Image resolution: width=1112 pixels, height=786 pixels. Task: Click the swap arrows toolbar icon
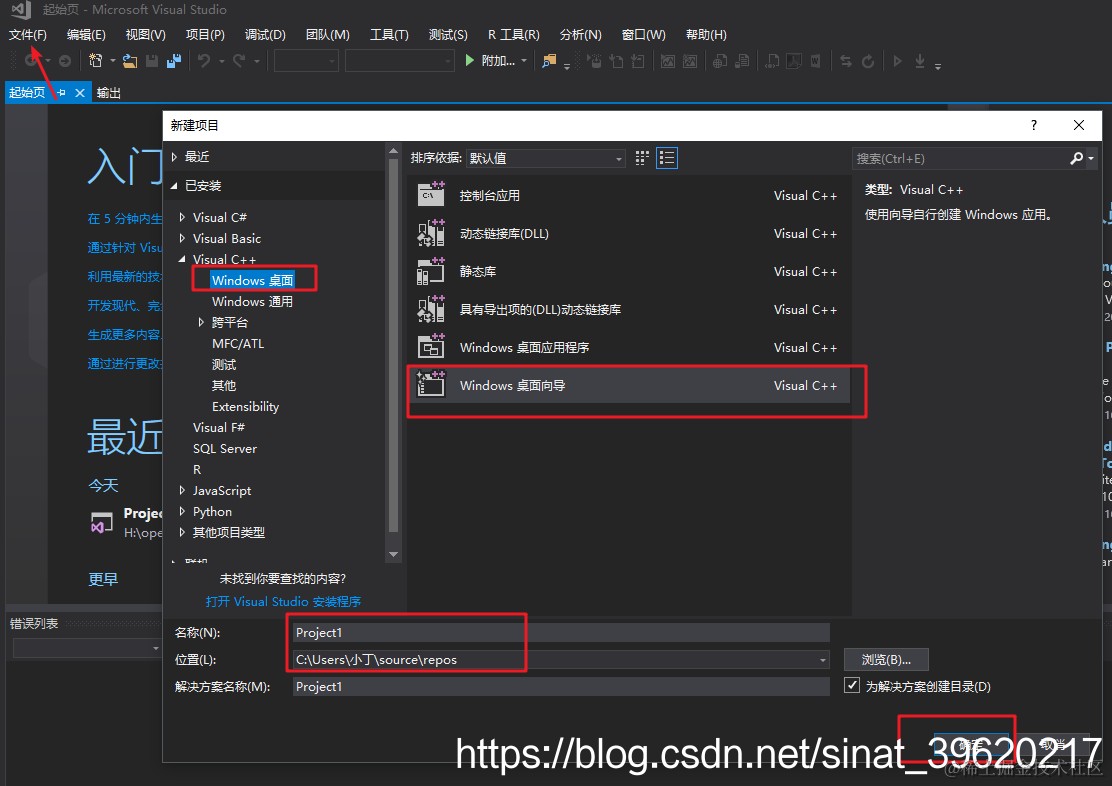tap(846, 61)
